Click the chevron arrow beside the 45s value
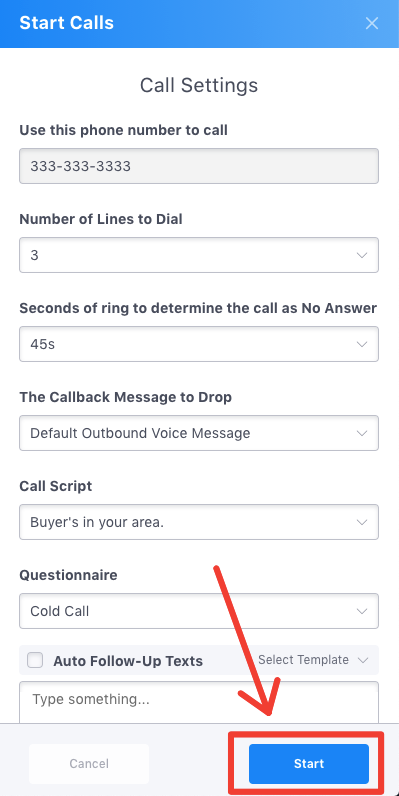This screenshot has height=796, width=399. point(362,344)
